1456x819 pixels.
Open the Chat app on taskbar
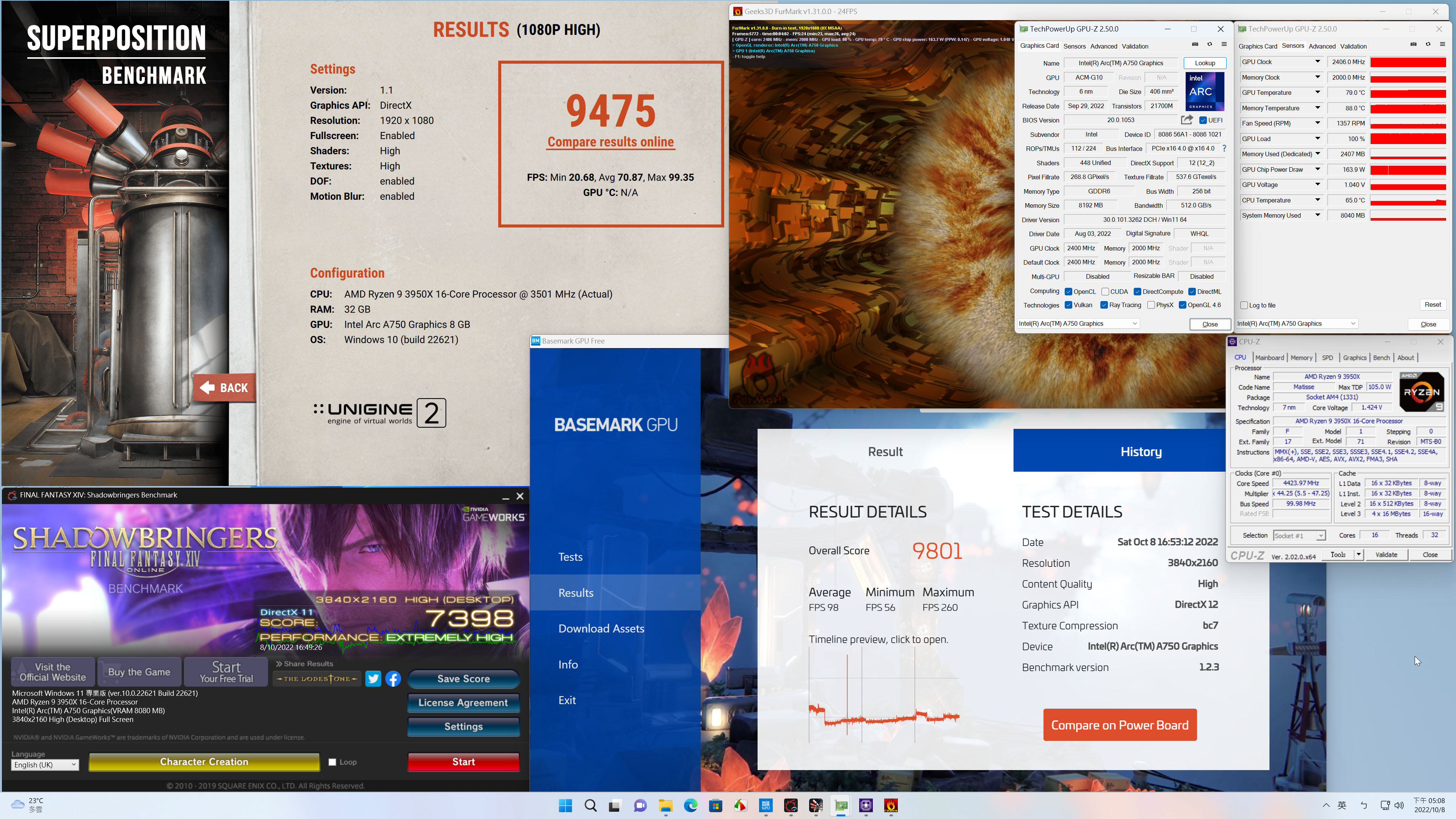[x=640, y=805]
